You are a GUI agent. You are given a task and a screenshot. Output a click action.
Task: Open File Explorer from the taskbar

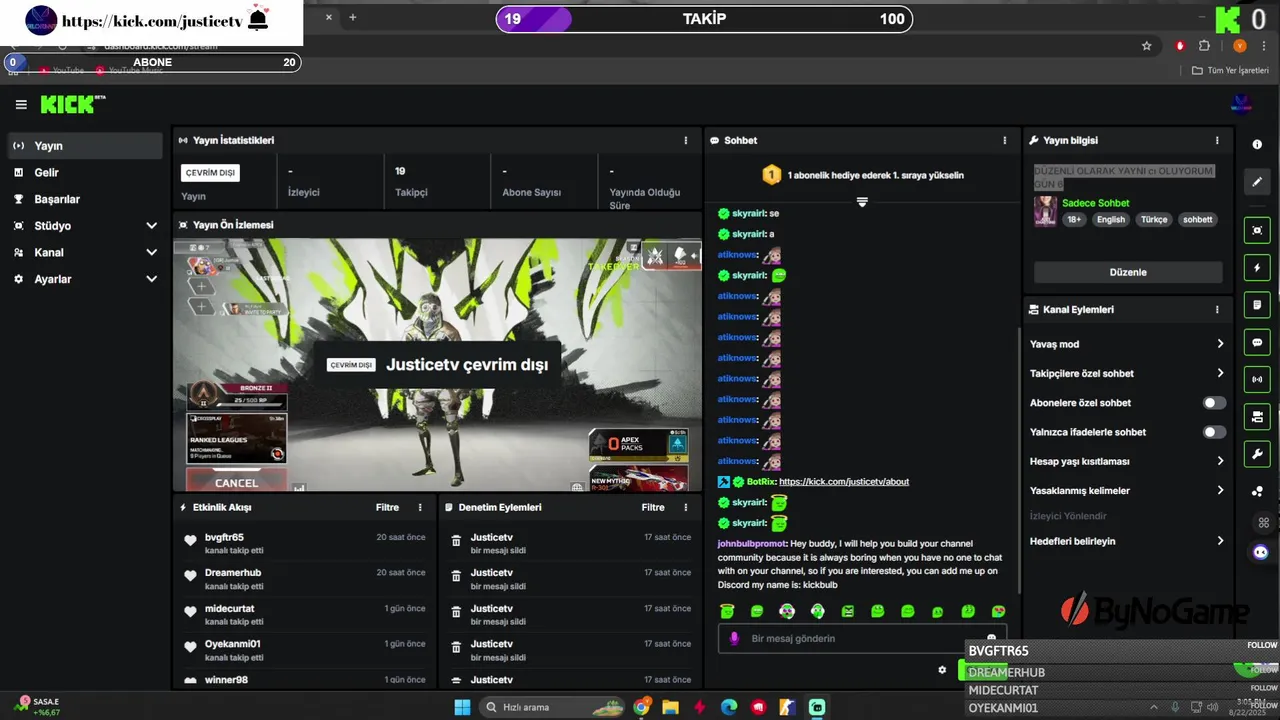coord(670,707)
